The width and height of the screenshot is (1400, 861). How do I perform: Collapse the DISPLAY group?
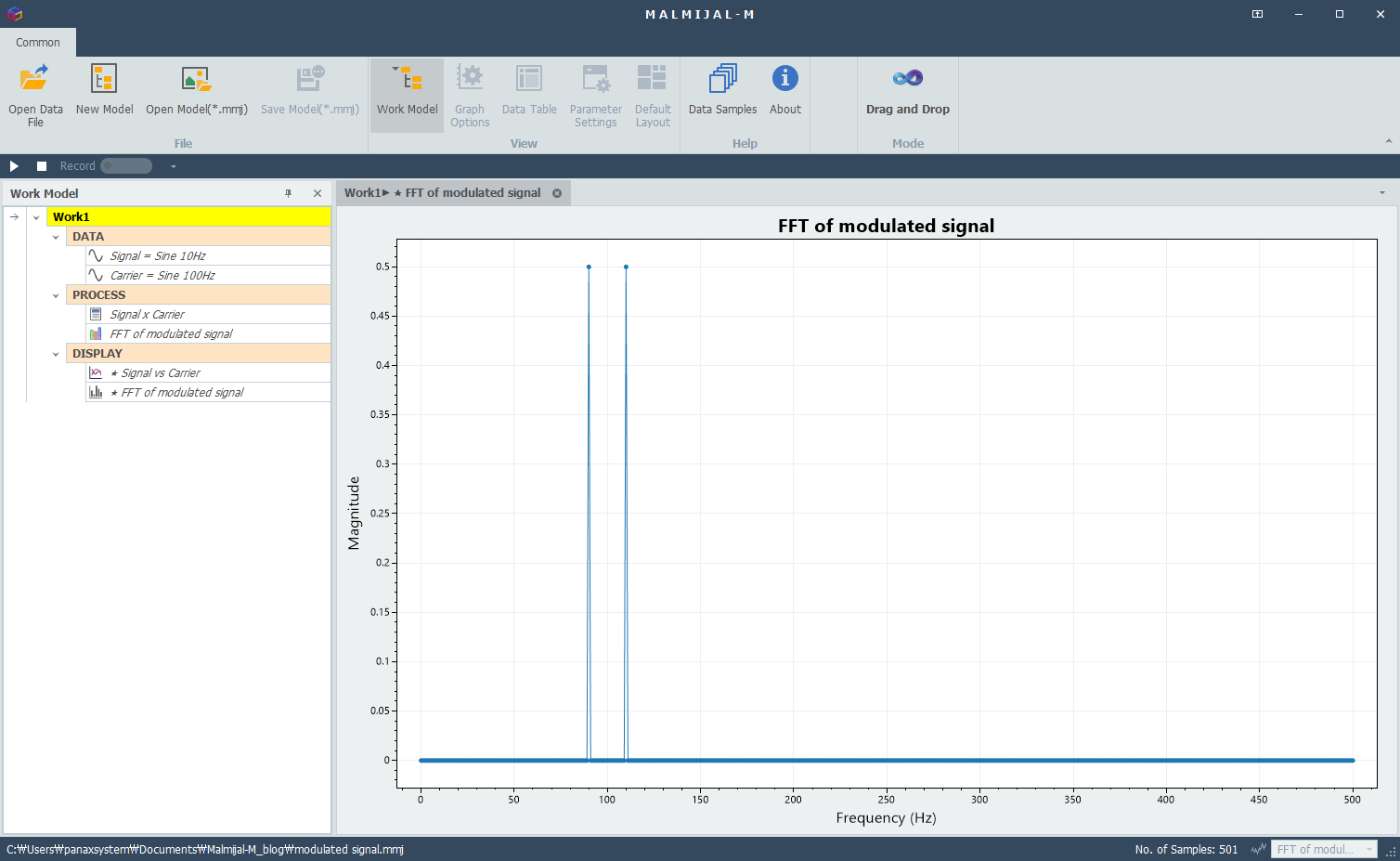[x=56, y=354]
